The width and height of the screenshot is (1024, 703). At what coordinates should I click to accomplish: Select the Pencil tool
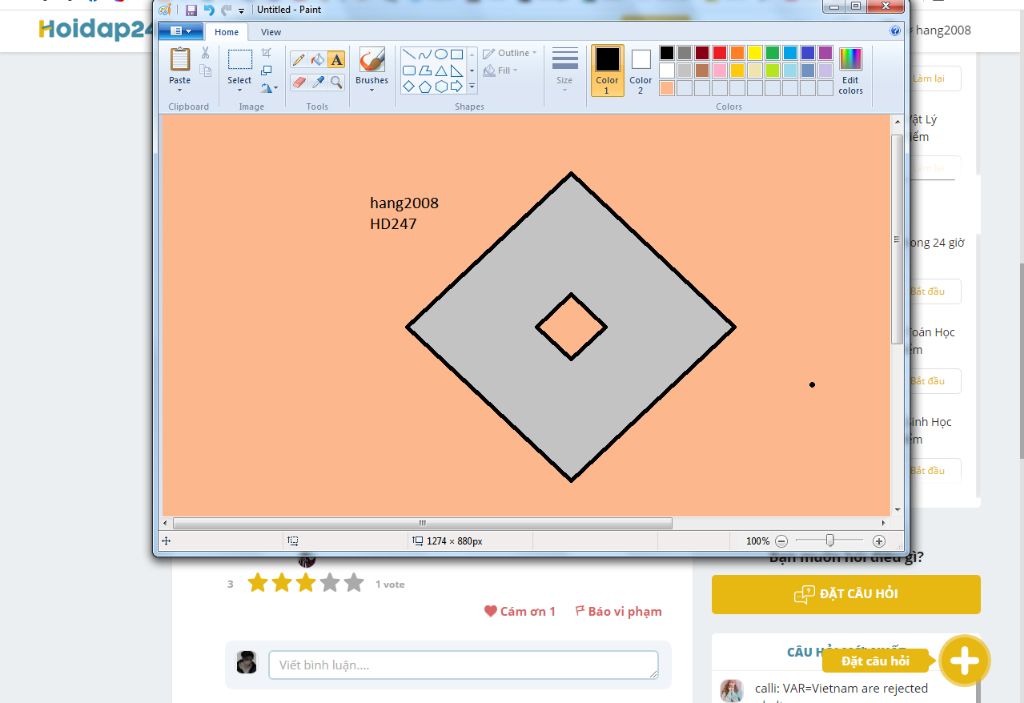298,59
